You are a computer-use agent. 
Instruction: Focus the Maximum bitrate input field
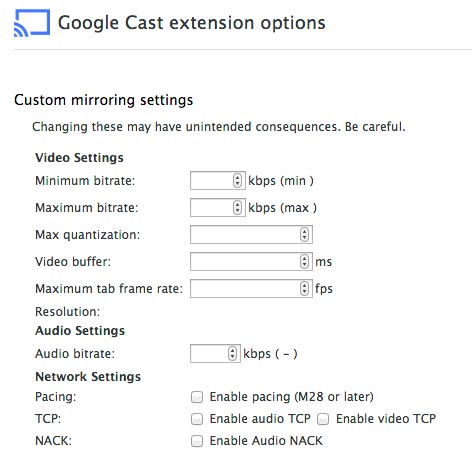coord(218,208)
